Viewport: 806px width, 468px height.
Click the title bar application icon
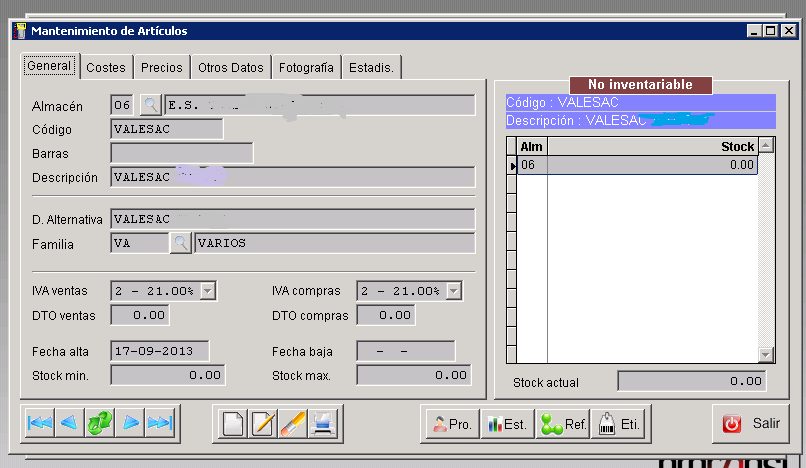click(20, 31)
